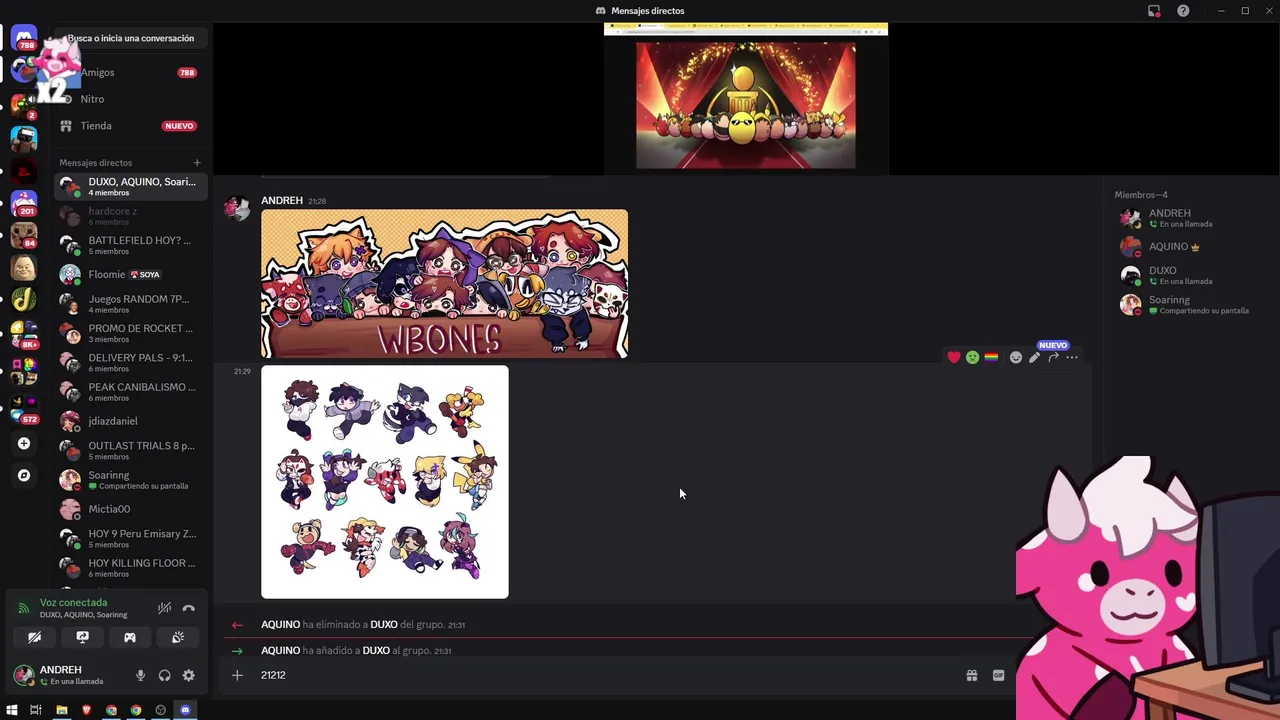
Task: Deafen with the headphones icon
Action: coord(164,675)
